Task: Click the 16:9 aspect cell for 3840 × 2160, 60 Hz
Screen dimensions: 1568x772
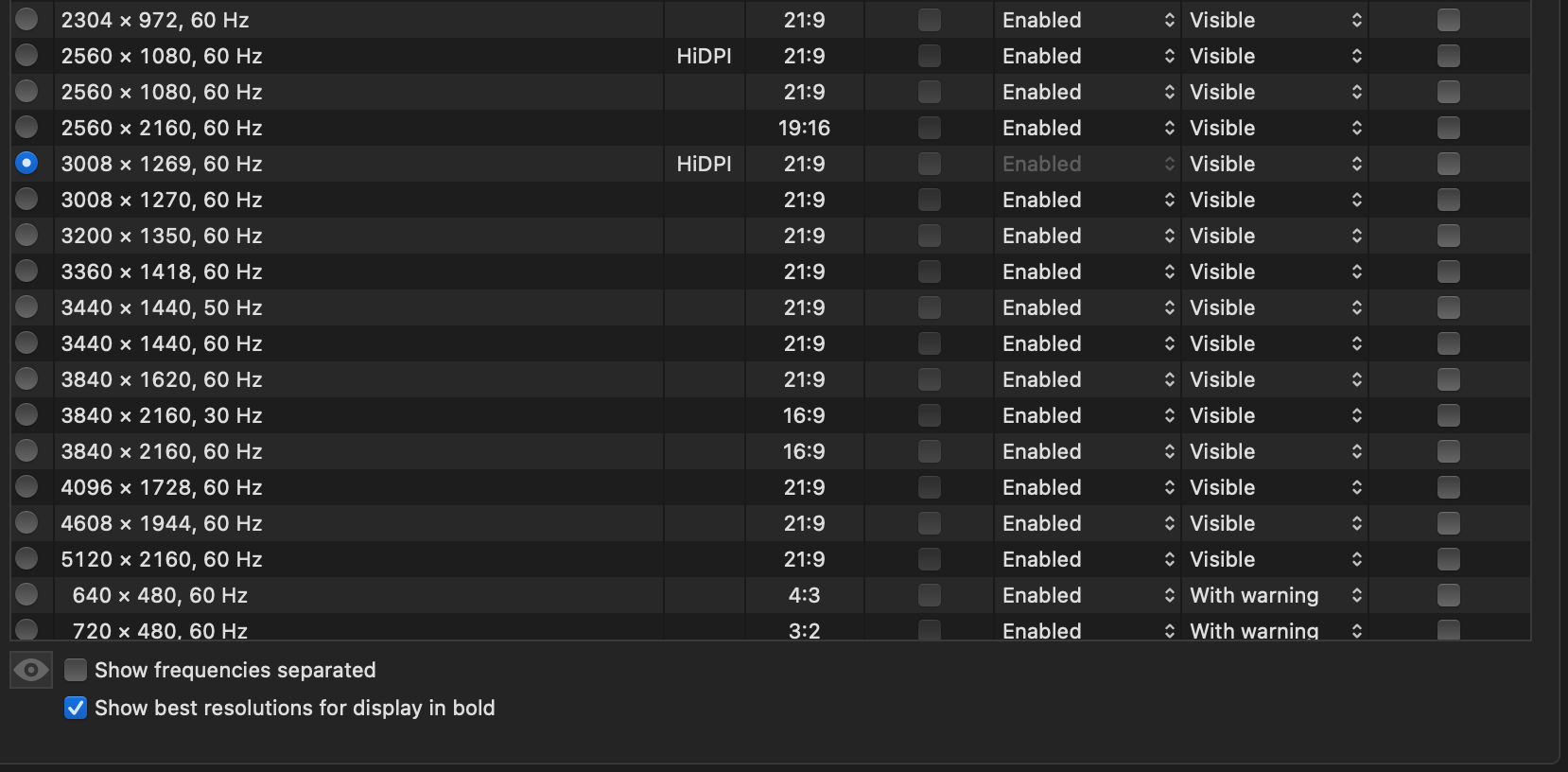Action: click(804, 451)
